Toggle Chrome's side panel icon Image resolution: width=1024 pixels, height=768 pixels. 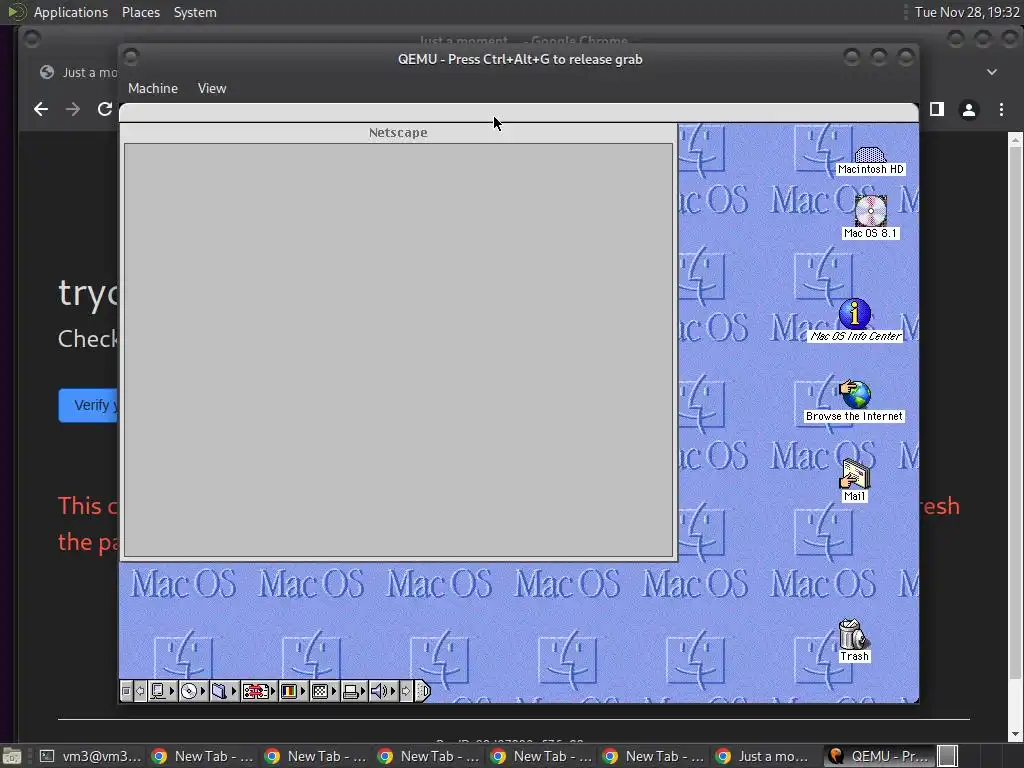(937, 109)
